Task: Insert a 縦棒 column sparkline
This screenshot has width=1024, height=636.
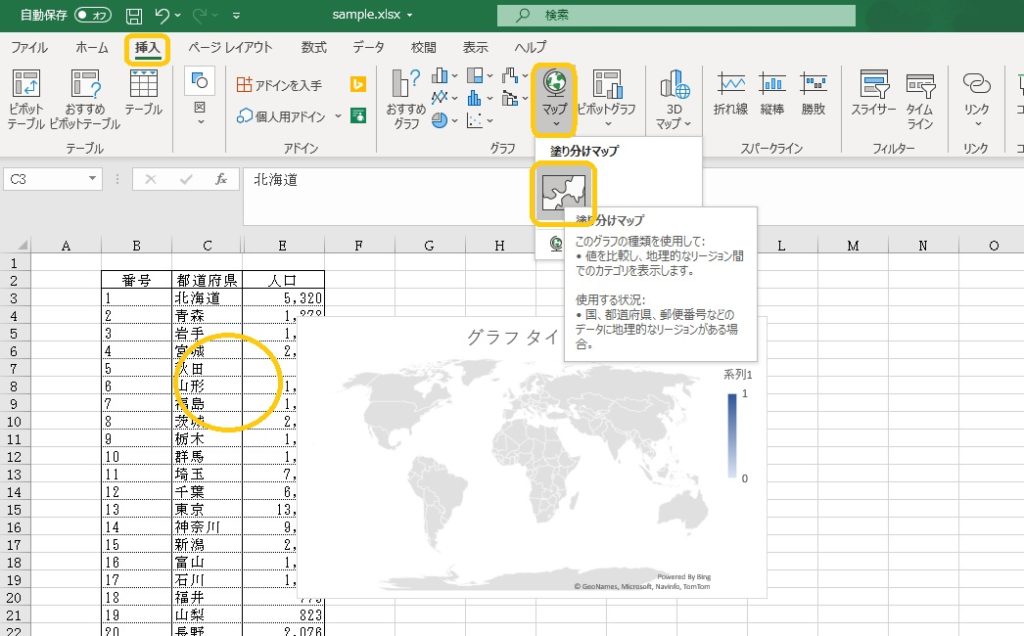Action: click(x=772, y=93)
